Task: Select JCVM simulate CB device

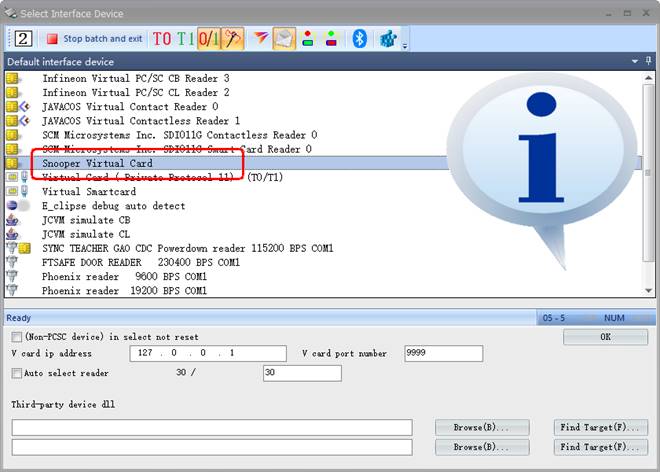Action: click(86, 220)
